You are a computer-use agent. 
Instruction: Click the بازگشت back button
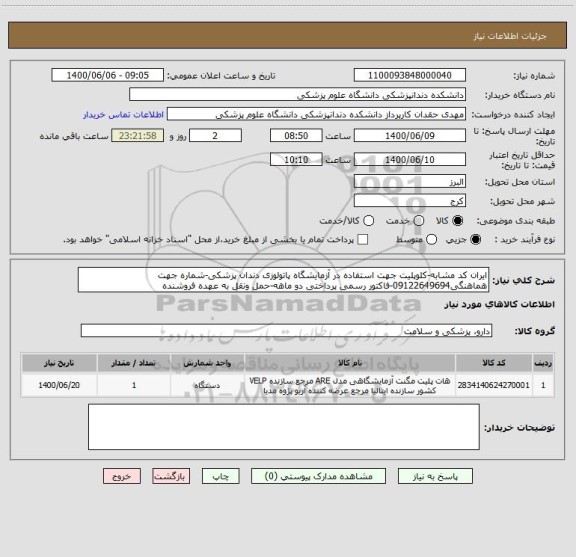[171, 476]
